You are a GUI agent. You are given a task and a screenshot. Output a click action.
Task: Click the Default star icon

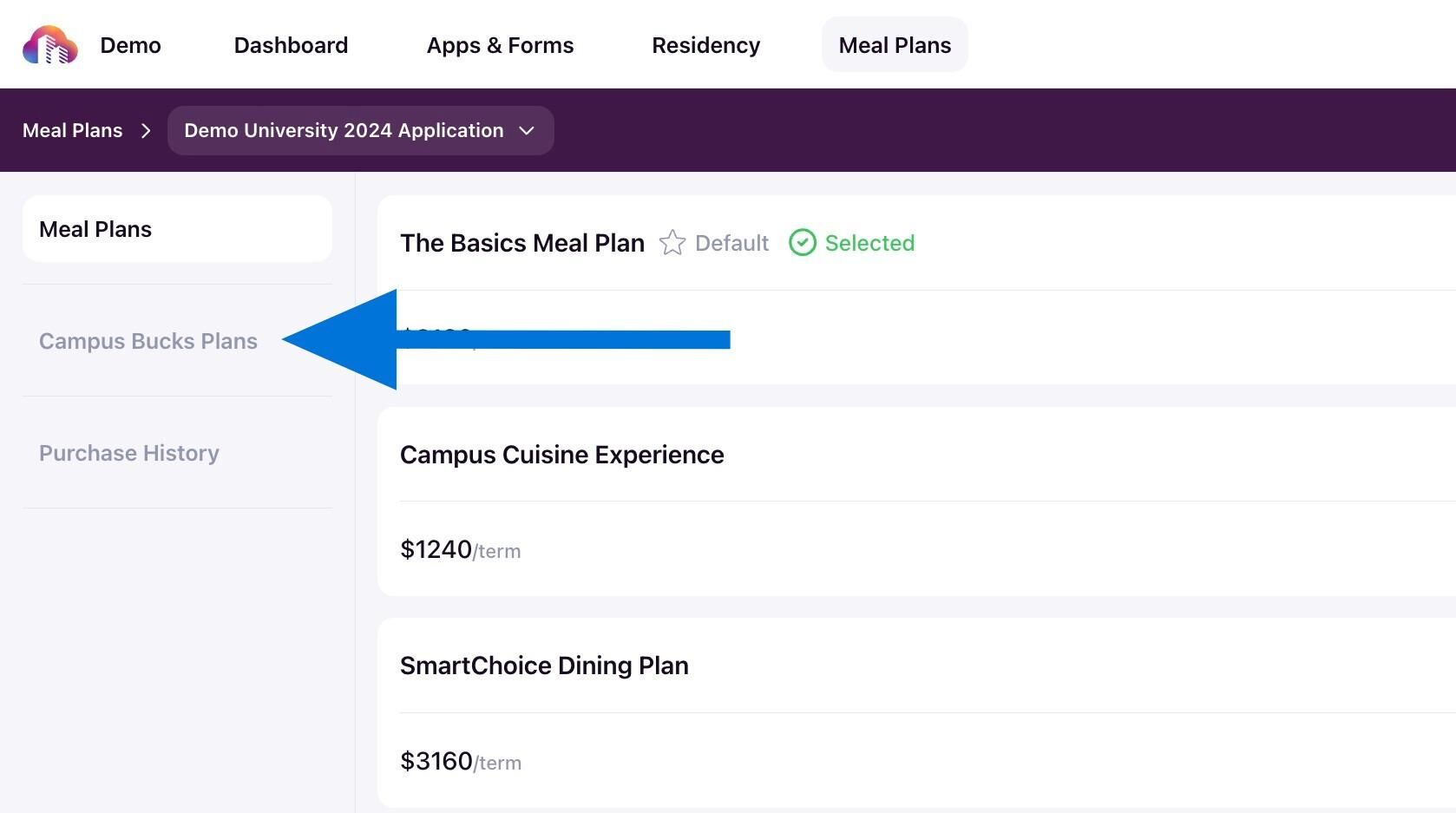(x=672, y=243)
